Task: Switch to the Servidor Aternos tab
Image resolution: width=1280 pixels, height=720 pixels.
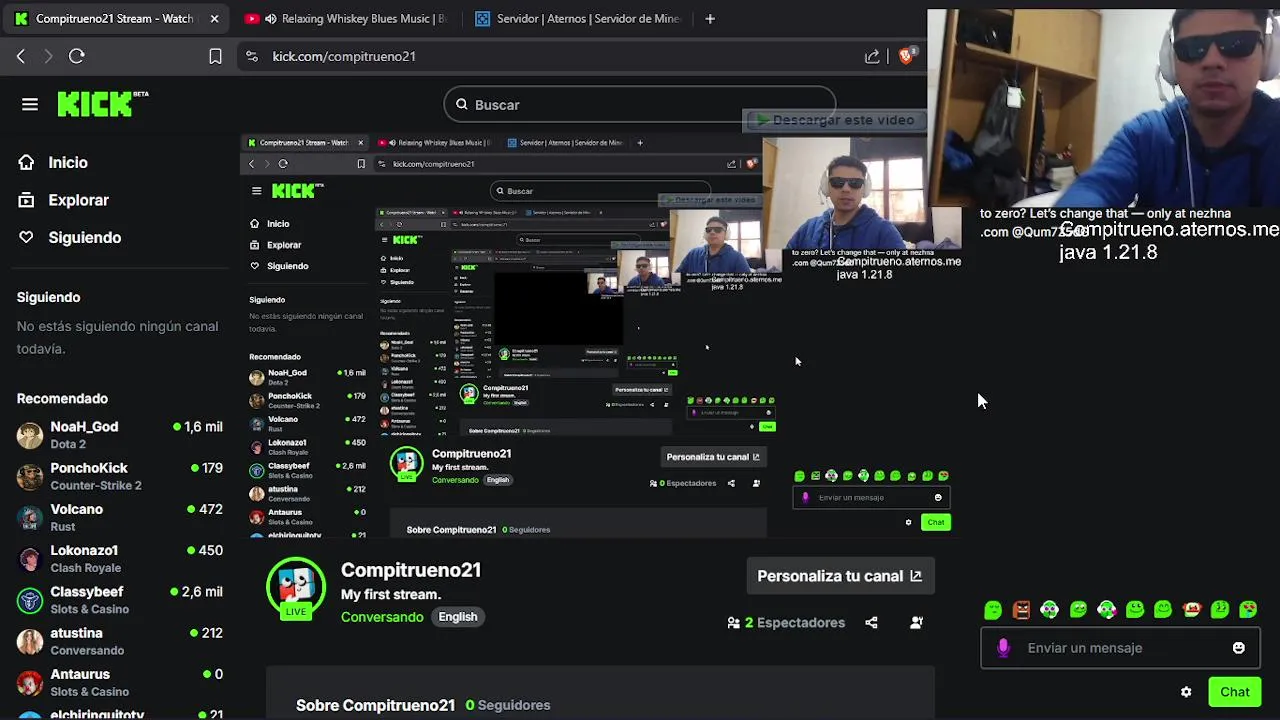Action: coord(580,18)
